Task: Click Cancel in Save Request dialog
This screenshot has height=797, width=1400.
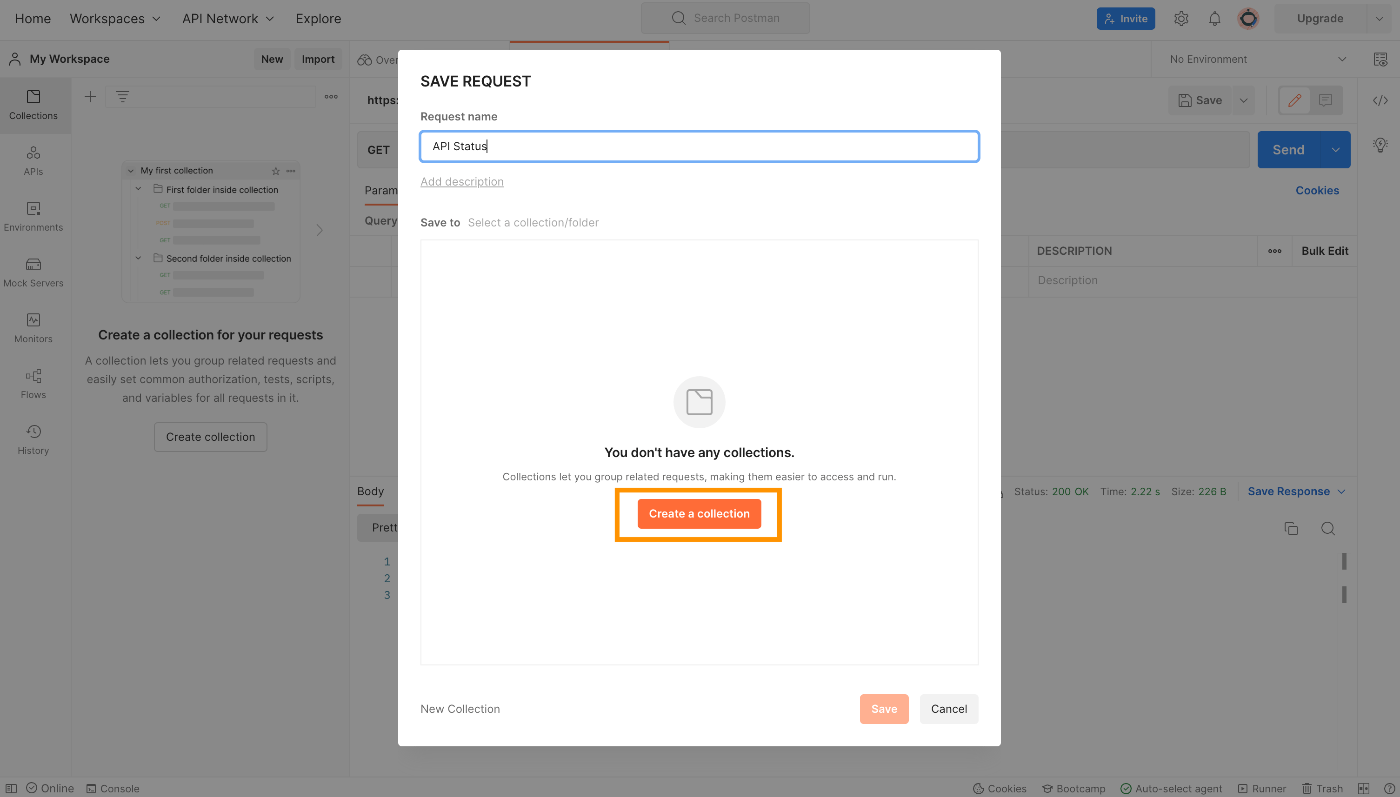Action: pyautogui.click(x=949, y=709)
